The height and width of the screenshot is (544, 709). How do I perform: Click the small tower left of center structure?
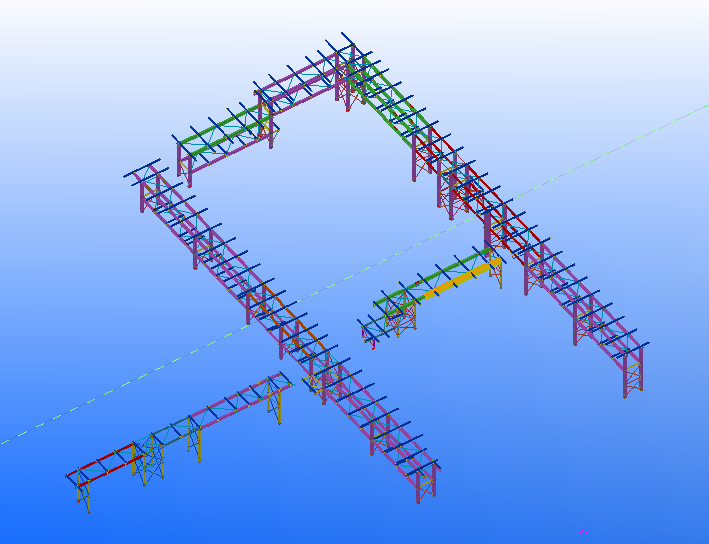click(x=373, y=332)
